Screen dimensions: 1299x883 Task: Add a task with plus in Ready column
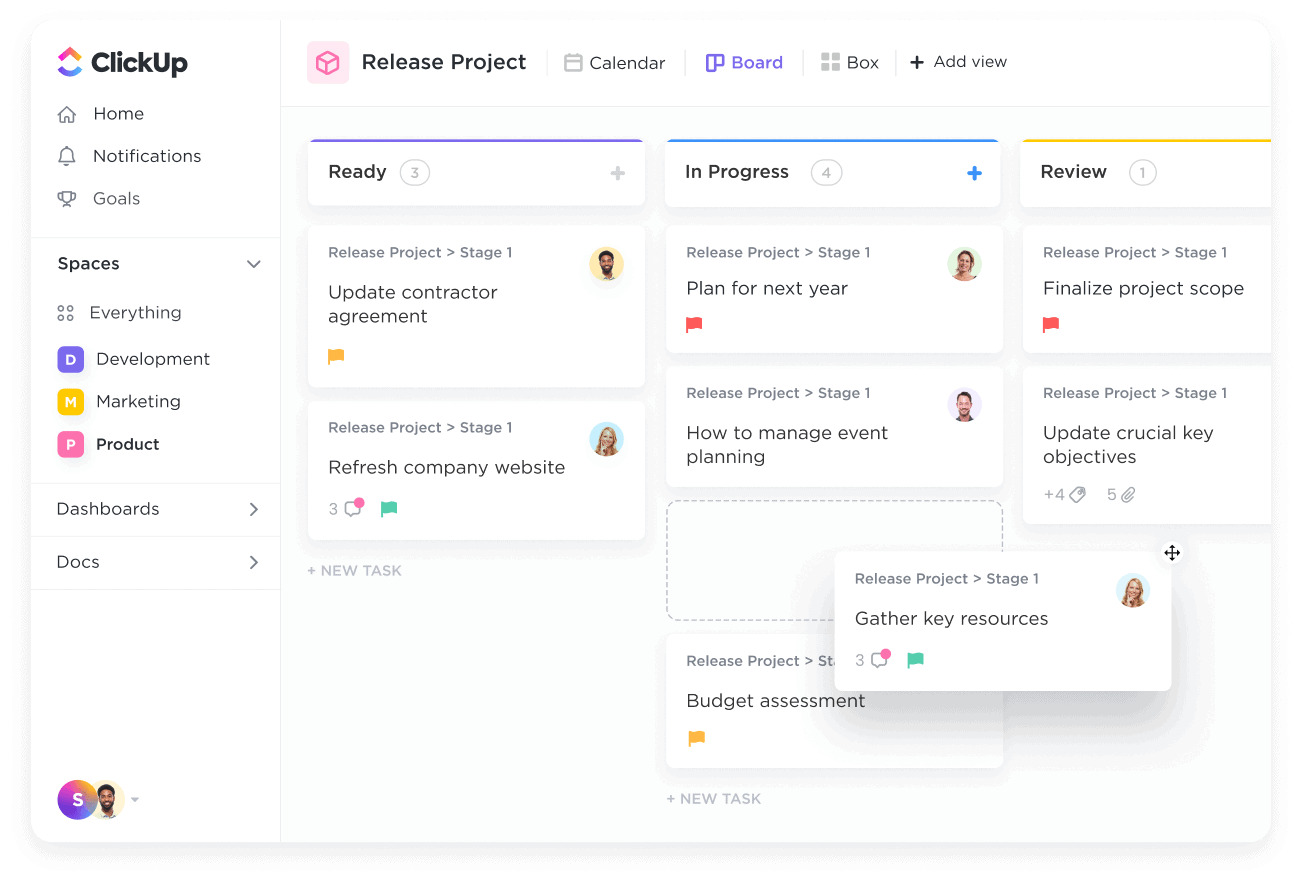point(618,173)
